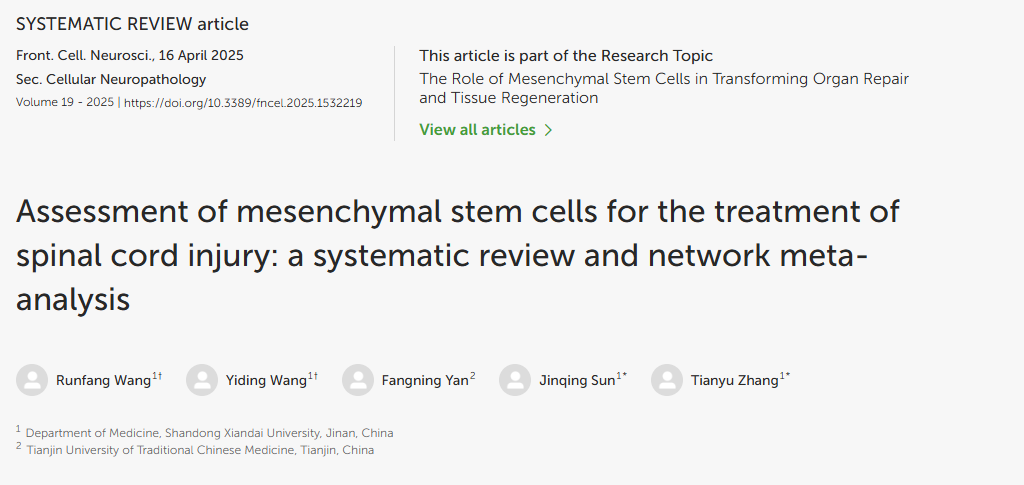The height and width of the screenshot is (485, 1024).
Task: Open the Research Topic title about Mesenchymal Stem Cells
Action: 664,88
